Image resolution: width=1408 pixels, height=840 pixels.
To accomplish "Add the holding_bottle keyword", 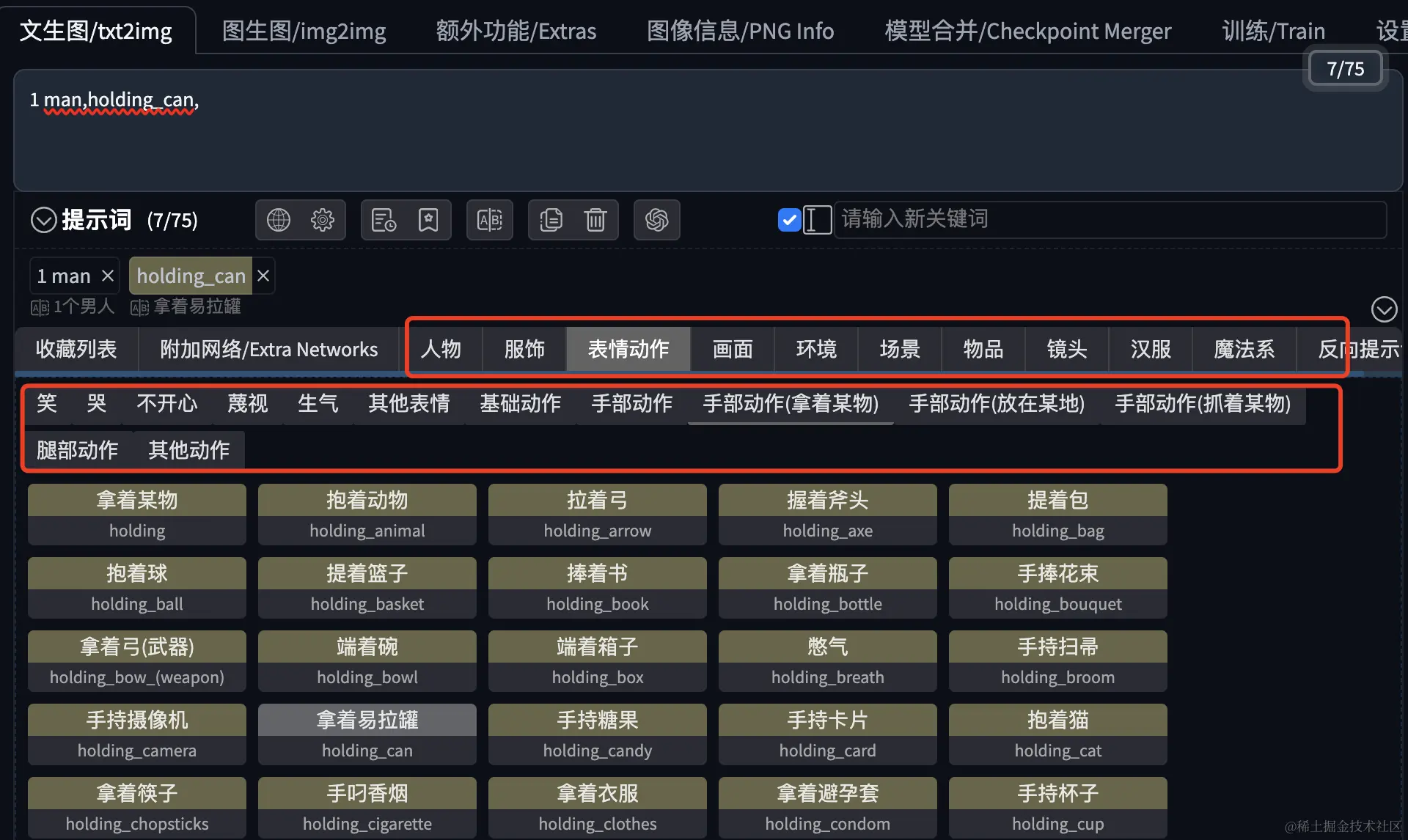I will tap(827, 588).
